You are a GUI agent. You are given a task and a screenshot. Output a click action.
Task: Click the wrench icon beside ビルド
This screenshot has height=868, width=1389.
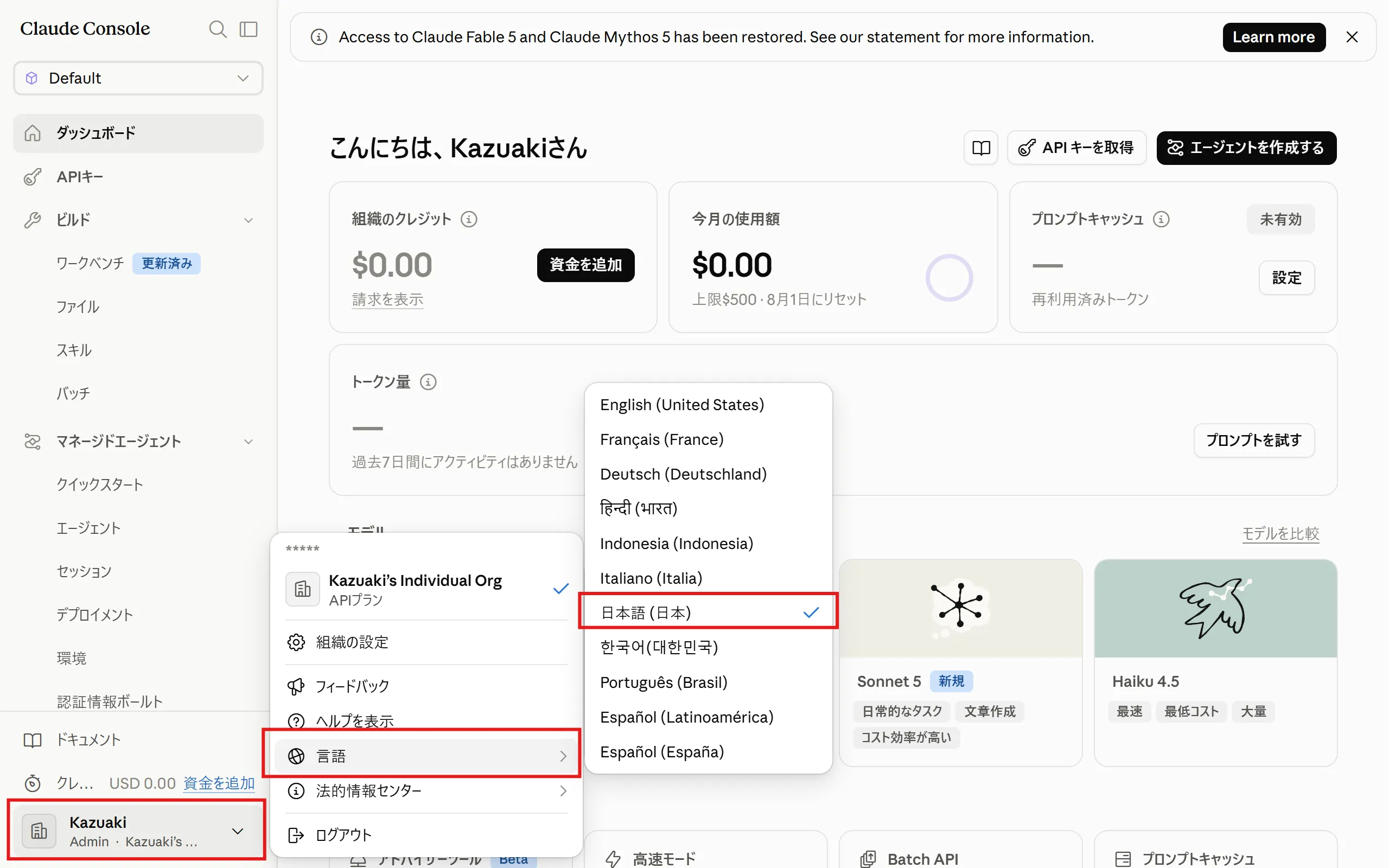point(33,220)
